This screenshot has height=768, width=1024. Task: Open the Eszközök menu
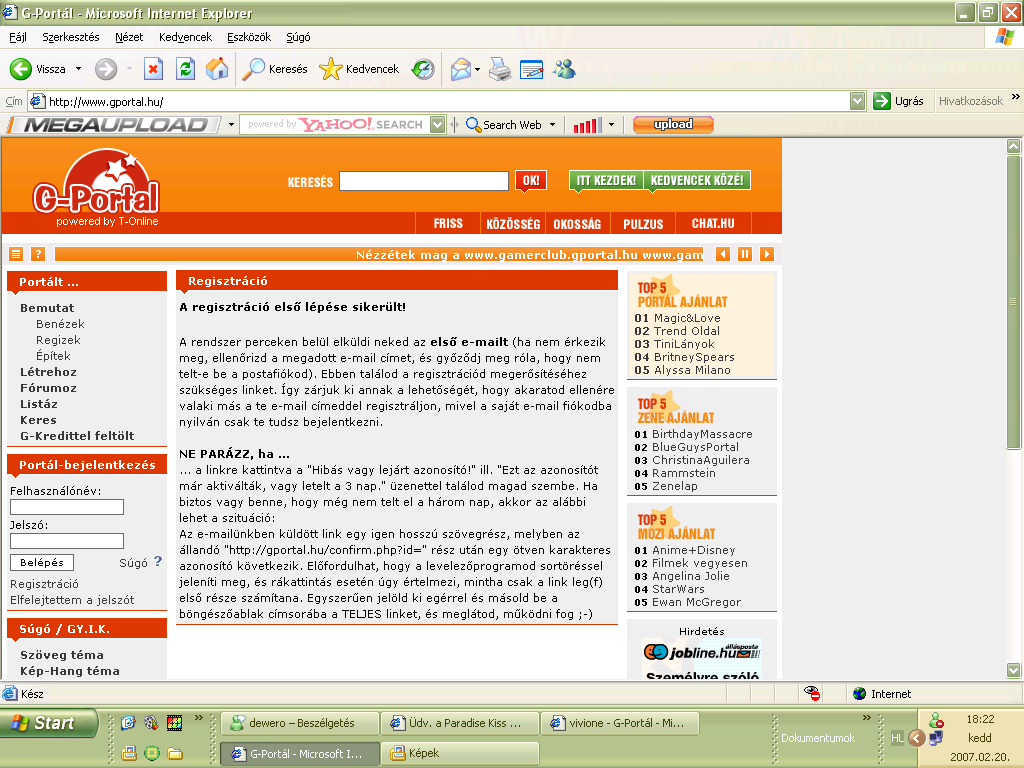coord(249,37)
